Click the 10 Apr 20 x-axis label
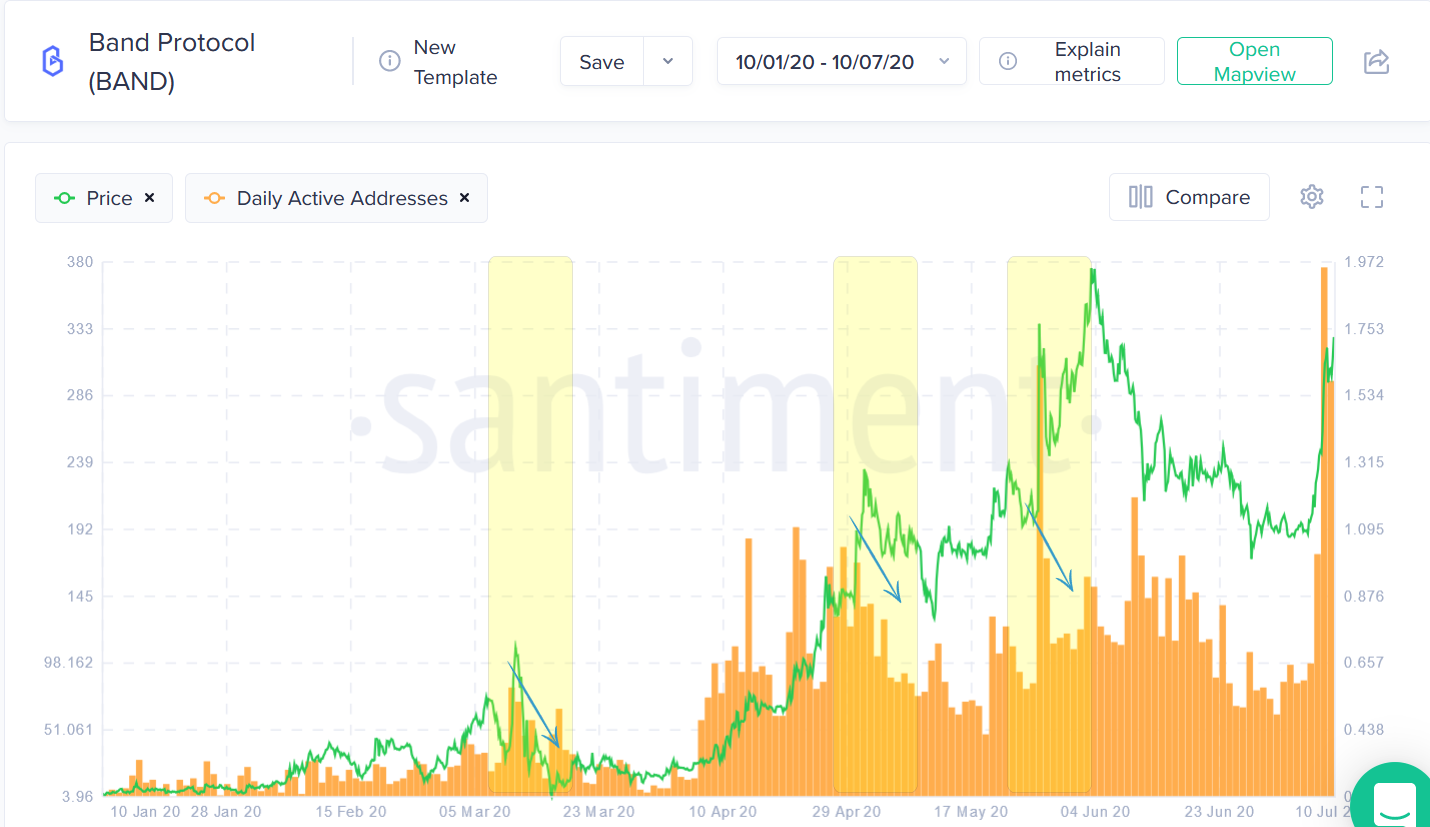 [723, 812]
